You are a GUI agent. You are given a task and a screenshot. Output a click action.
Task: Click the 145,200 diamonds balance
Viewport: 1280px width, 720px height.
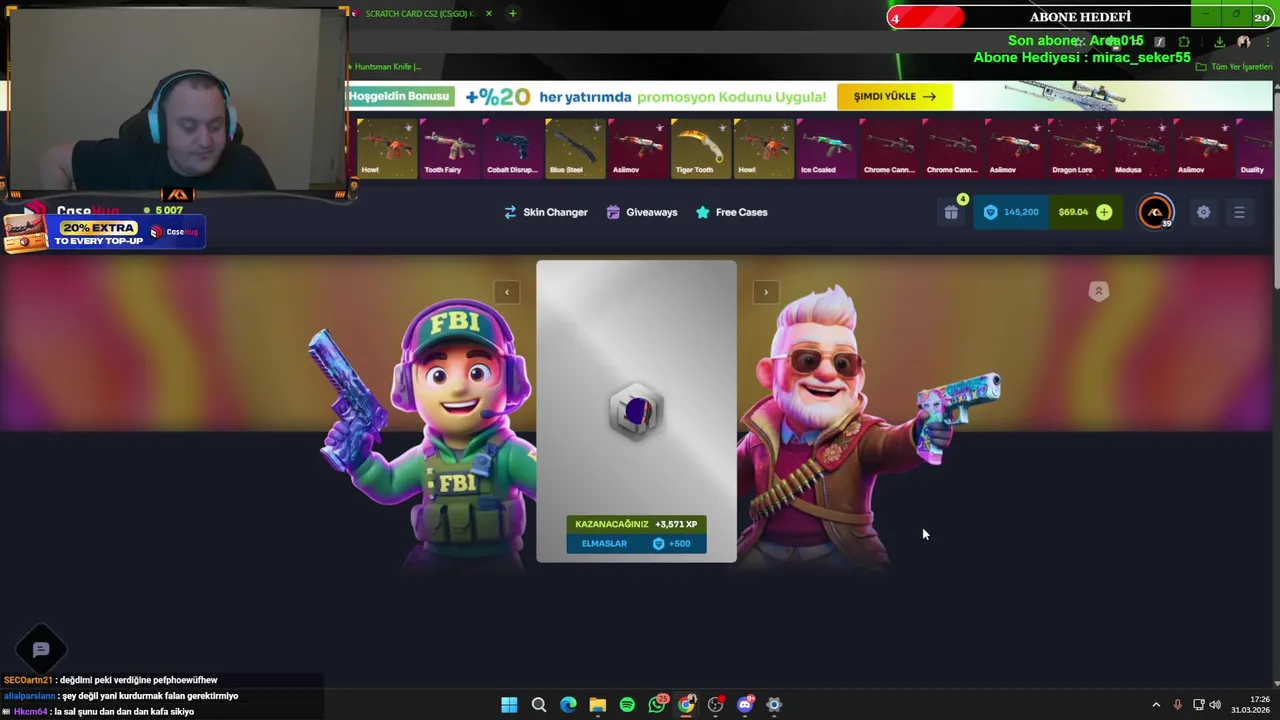click(x=1011, y=212)
